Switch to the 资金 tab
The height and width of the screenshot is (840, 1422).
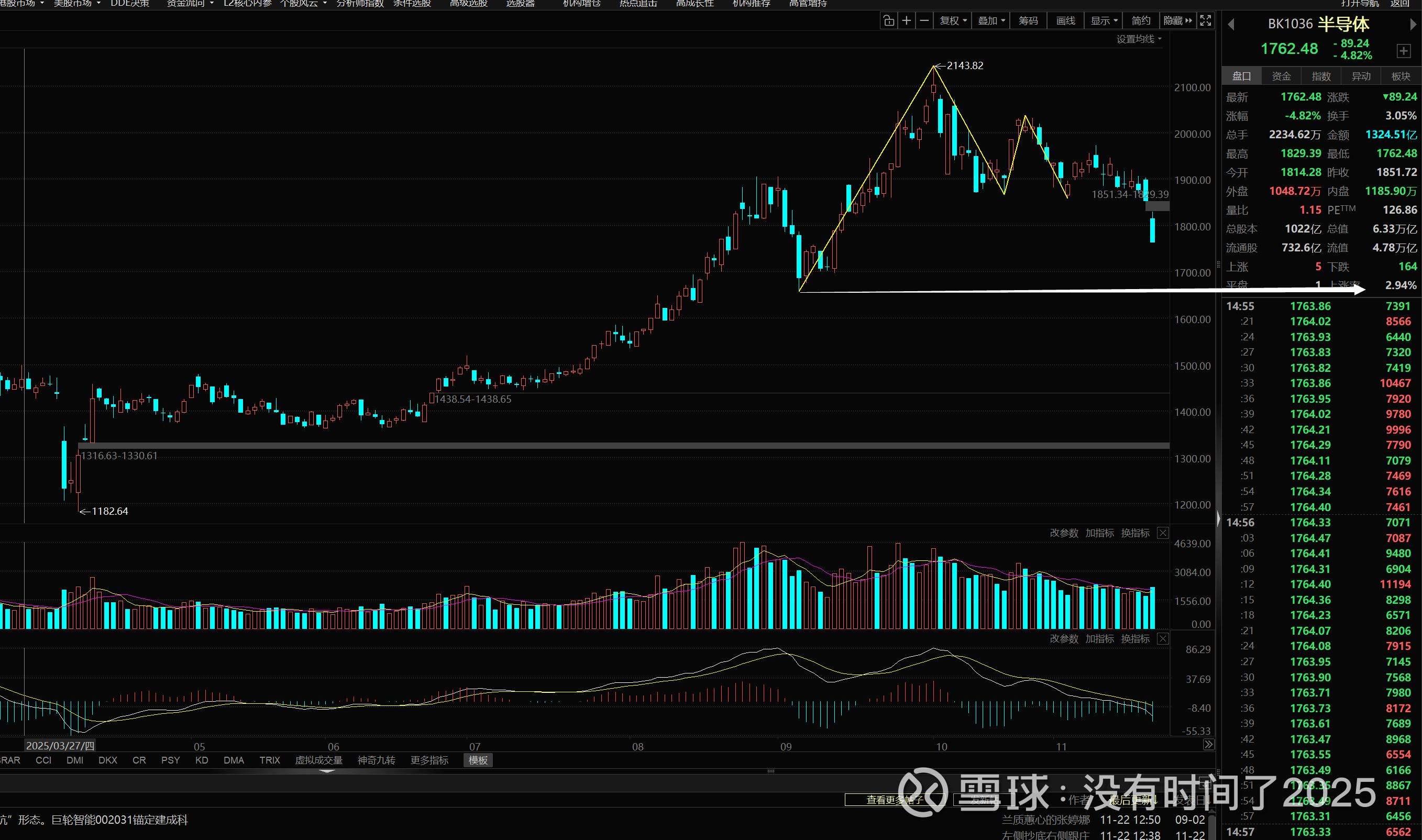point(1281,76)
